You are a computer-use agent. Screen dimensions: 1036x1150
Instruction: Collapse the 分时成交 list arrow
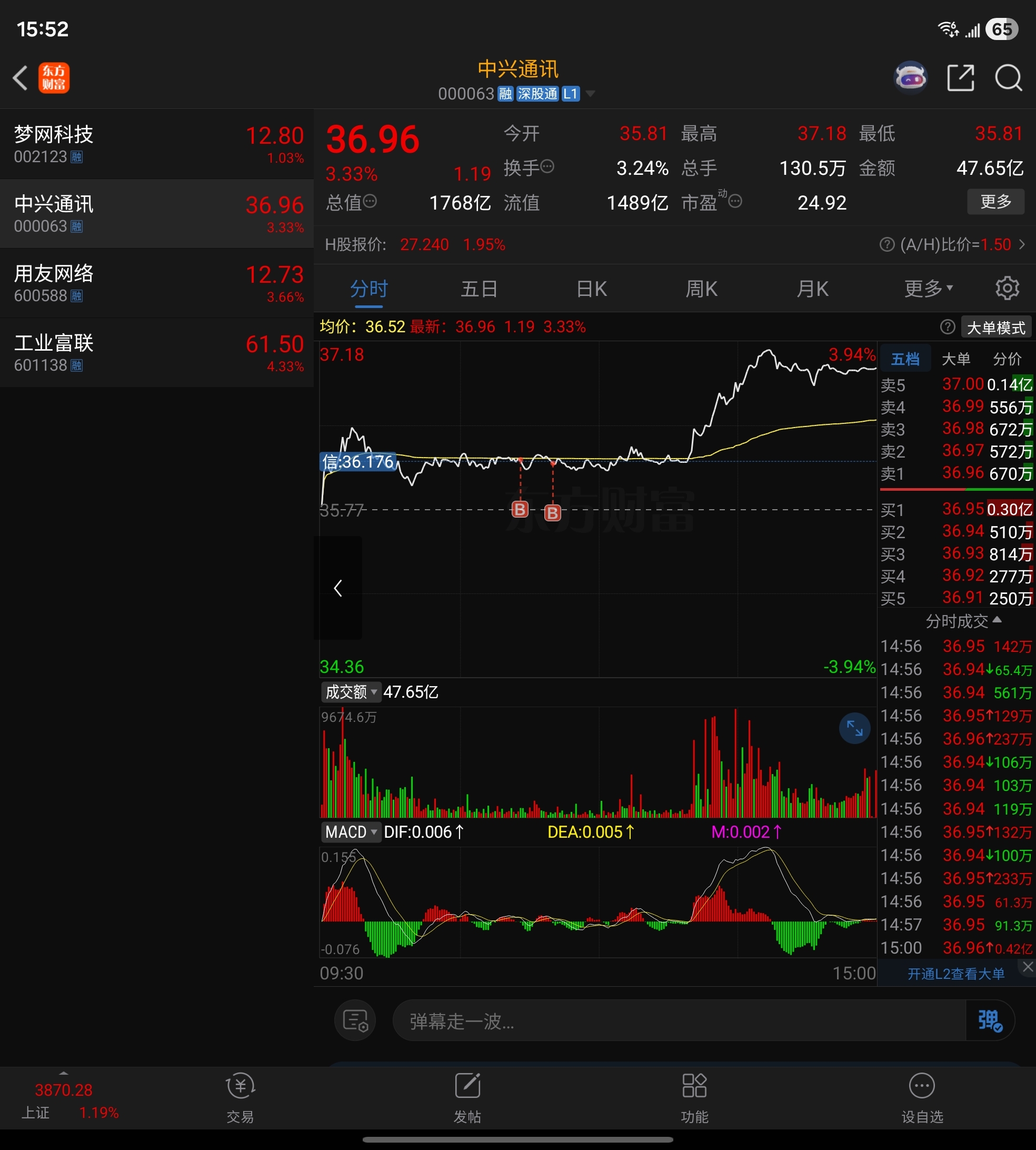point(997,620)
